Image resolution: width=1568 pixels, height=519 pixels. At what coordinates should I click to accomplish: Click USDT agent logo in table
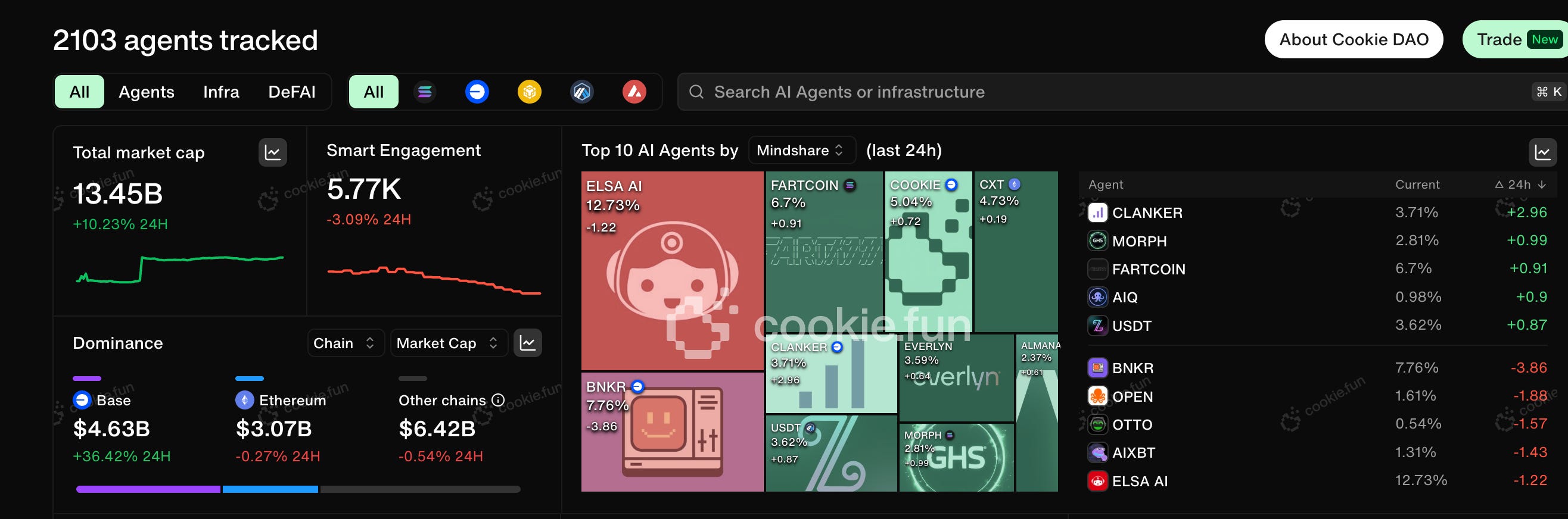1097,326
